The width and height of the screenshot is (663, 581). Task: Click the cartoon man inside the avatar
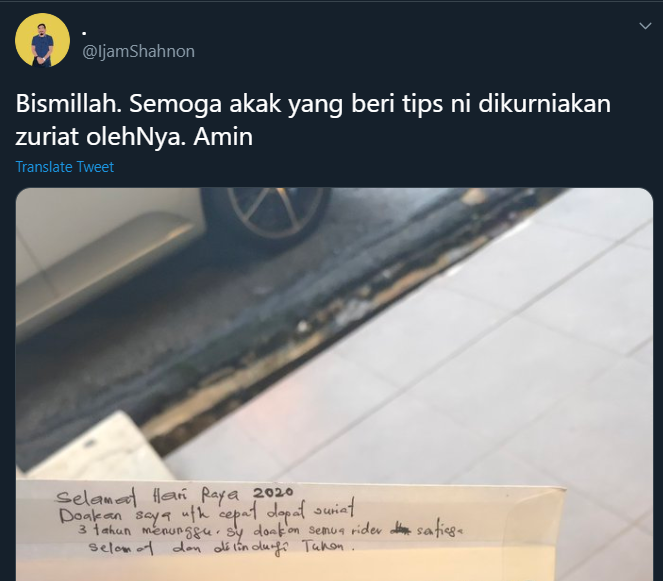[42, 45]
